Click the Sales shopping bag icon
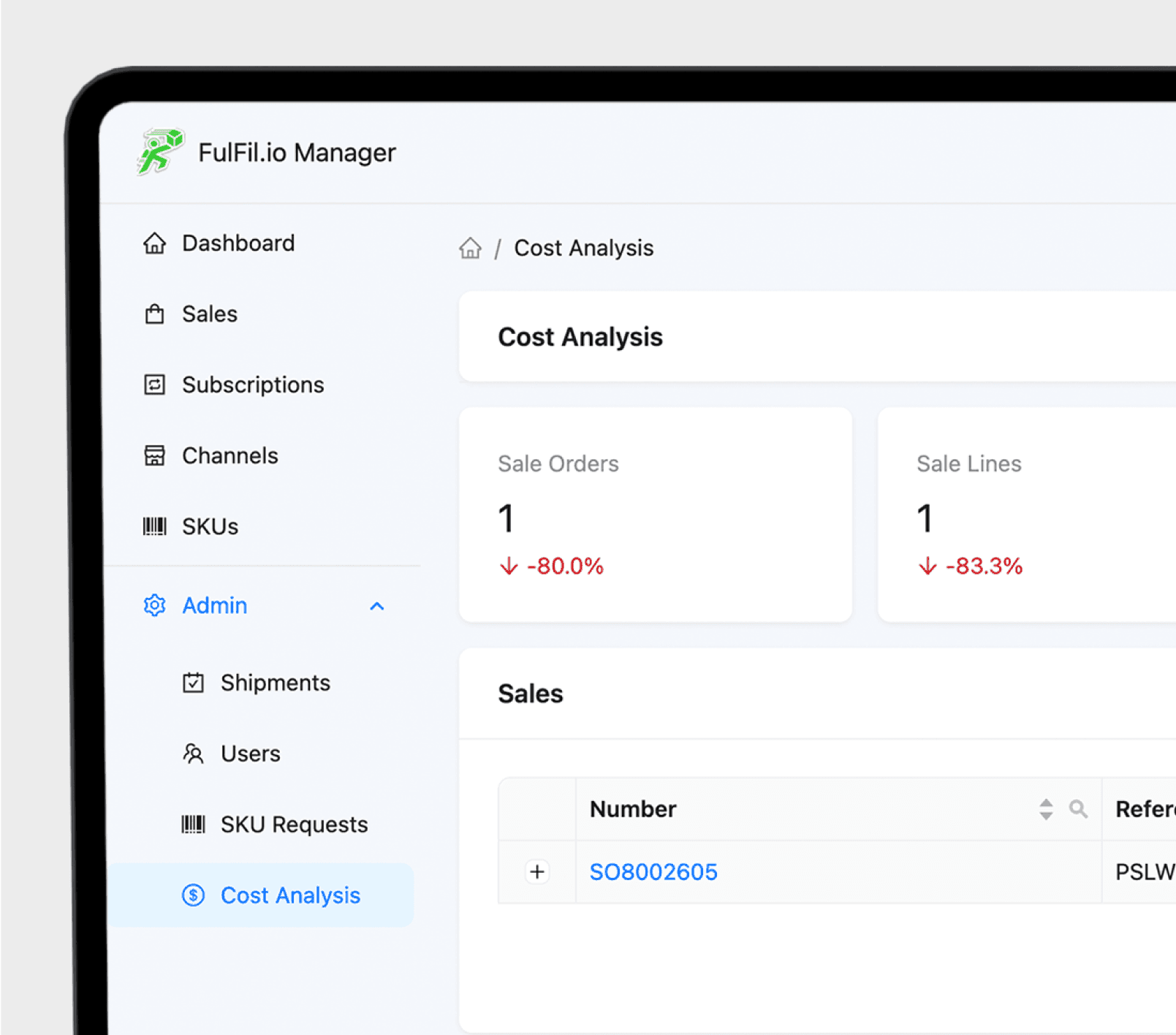Image resolution: width=1176 pixels, height=1035 pixels. pos(155,314)
